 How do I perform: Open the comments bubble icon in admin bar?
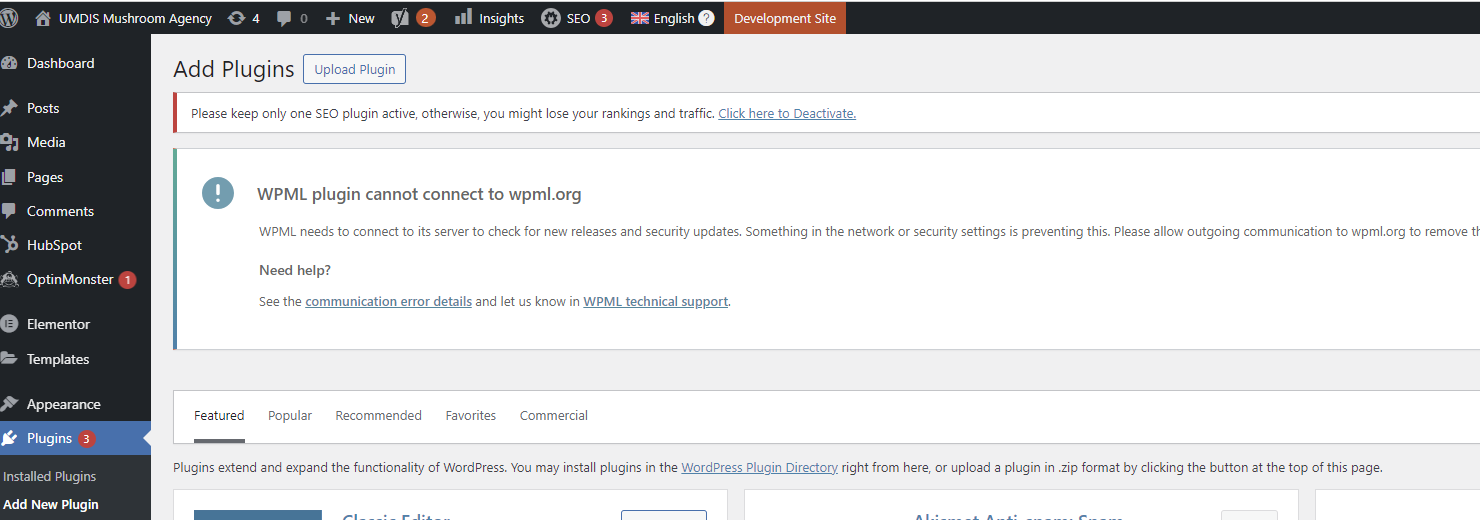(285, 18)
